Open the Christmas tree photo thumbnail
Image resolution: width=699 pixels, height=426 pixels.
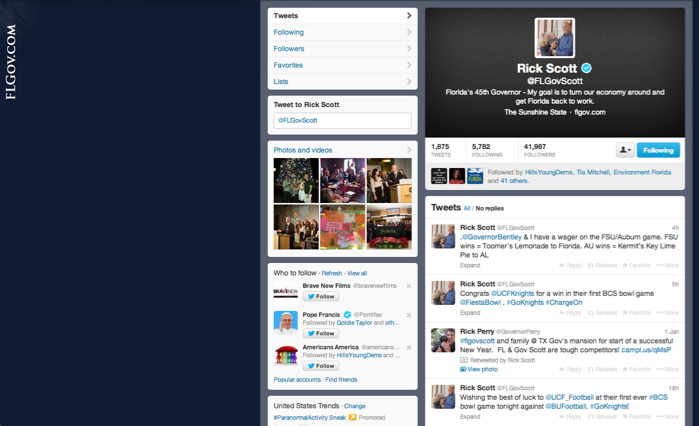tap(296, 180)
